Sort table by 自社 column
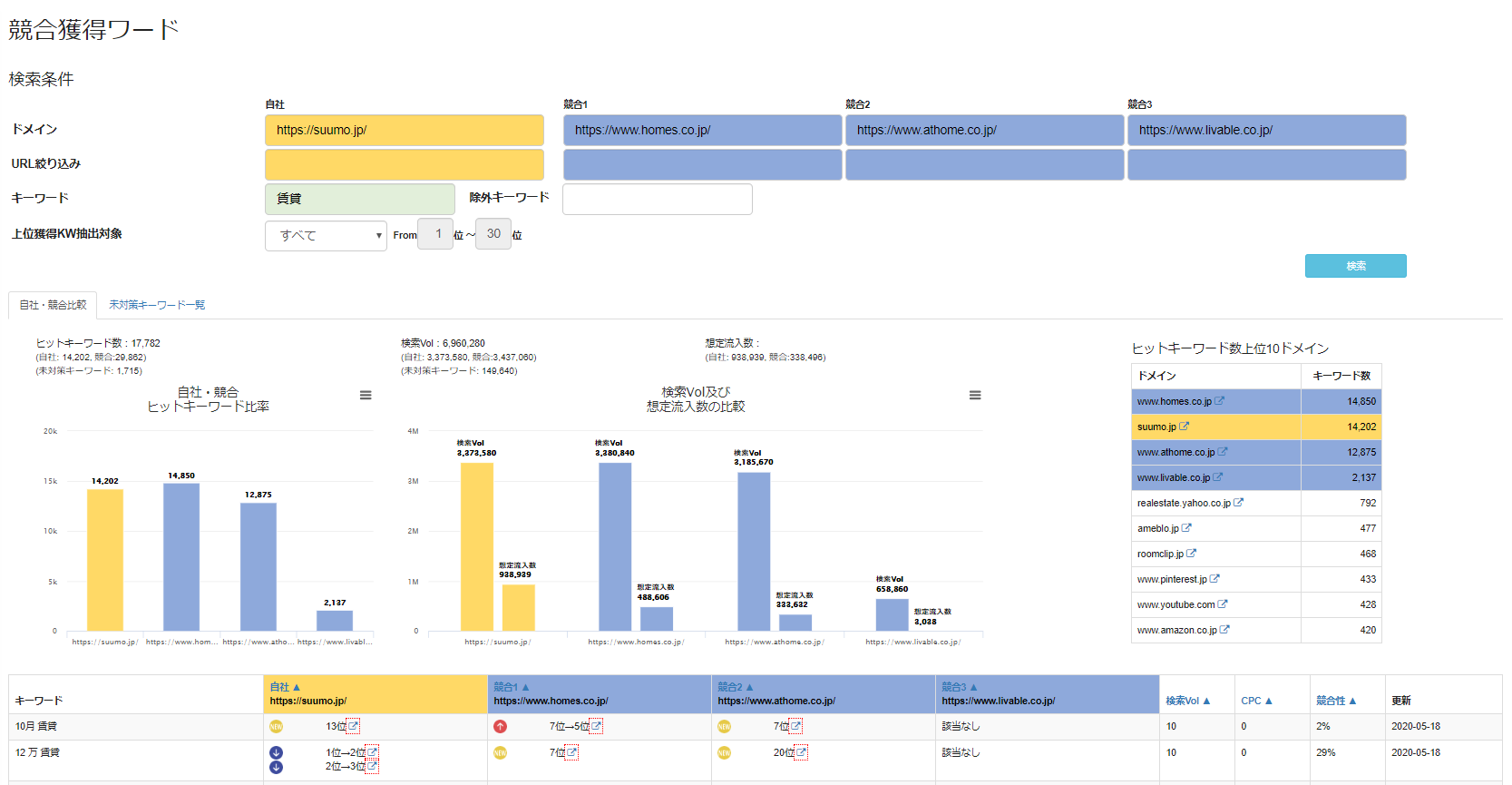 coord(285,687)
